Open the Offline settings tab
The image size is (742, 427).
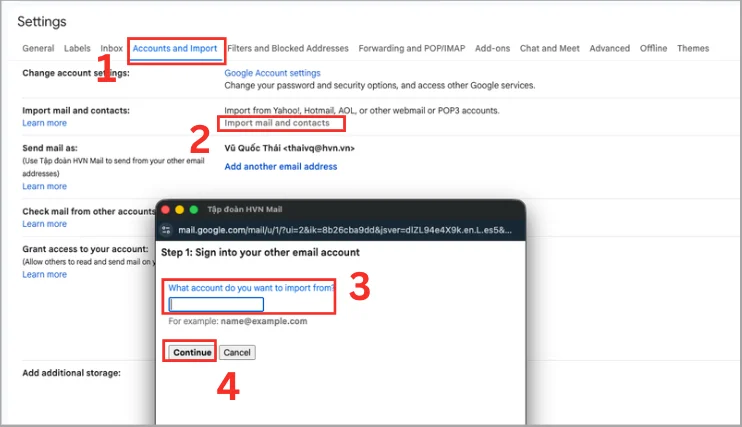click(653, 48)
